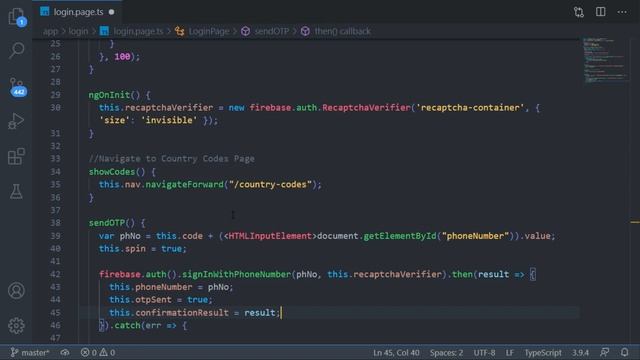The height and width of the screenshot is (360, 640).
Task: Click the "phoneNumber" string on line 39
Action: click(x=475, y=236)
